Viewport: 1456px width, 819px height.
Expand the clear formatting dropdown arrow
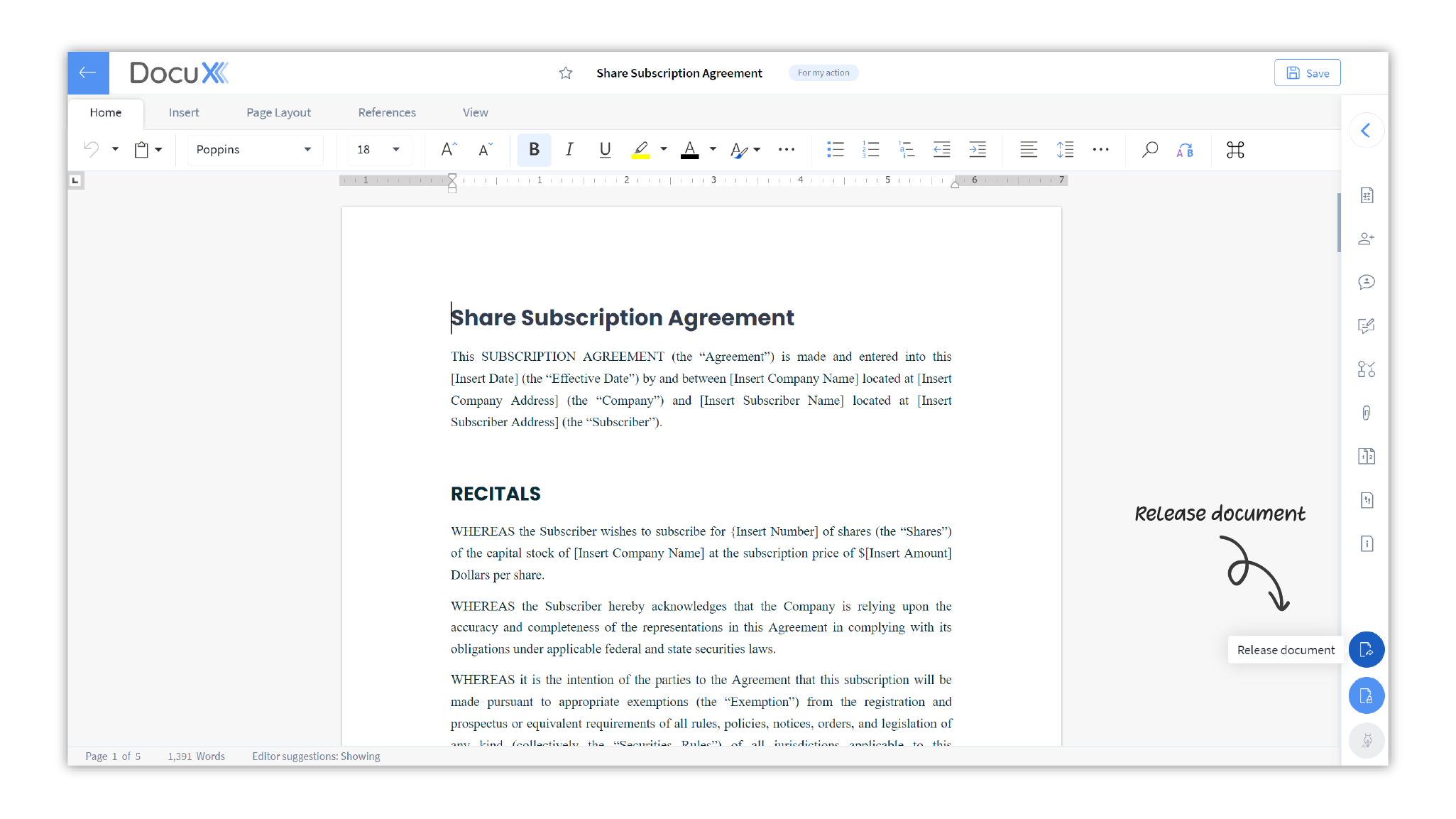pos(757,149)
